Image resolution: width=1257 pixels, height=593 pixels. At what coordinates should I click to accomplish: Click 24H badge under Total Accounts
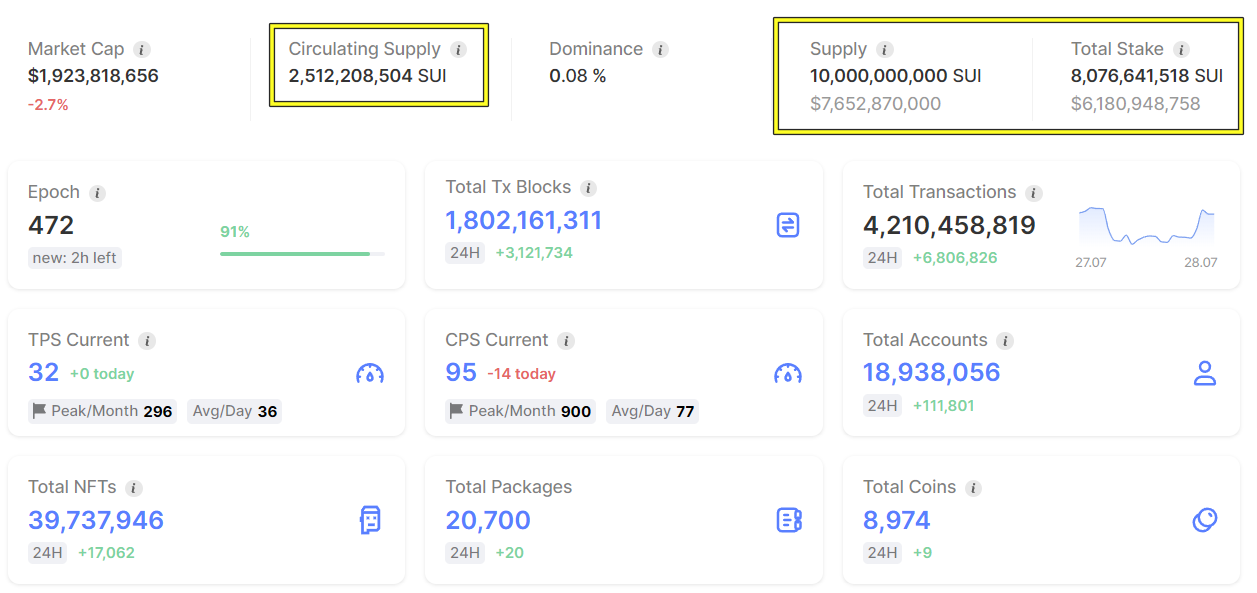[x=883, y=406]
